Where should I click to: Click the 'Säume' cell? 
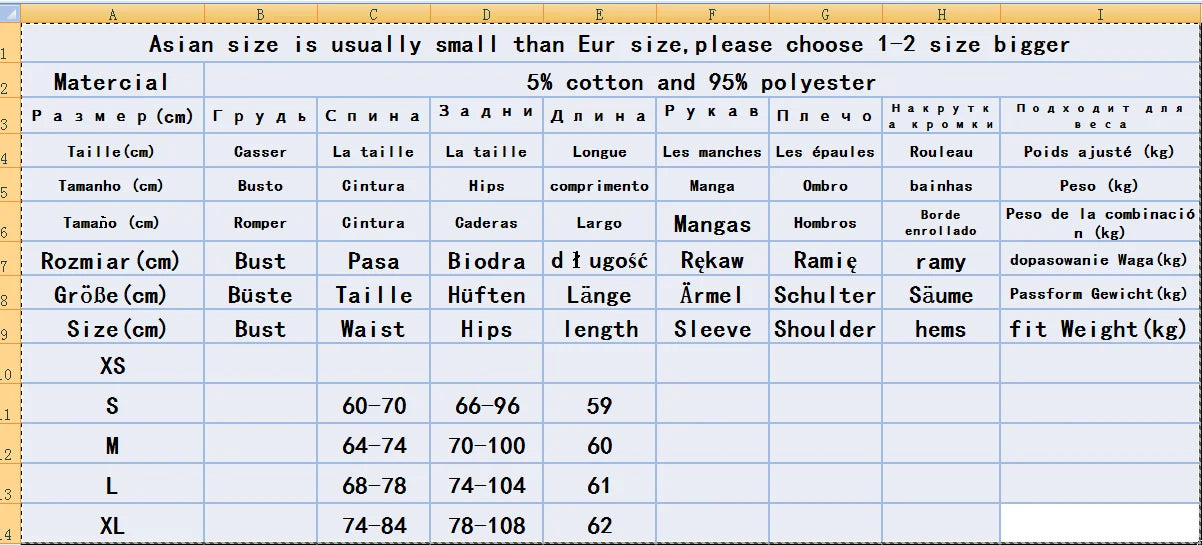941,294
